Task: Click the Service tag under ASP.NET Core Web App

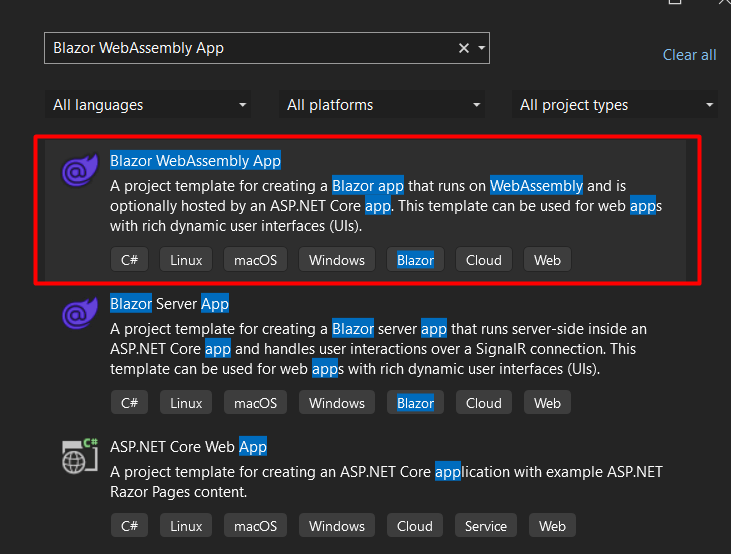Action: coord(486,526)
